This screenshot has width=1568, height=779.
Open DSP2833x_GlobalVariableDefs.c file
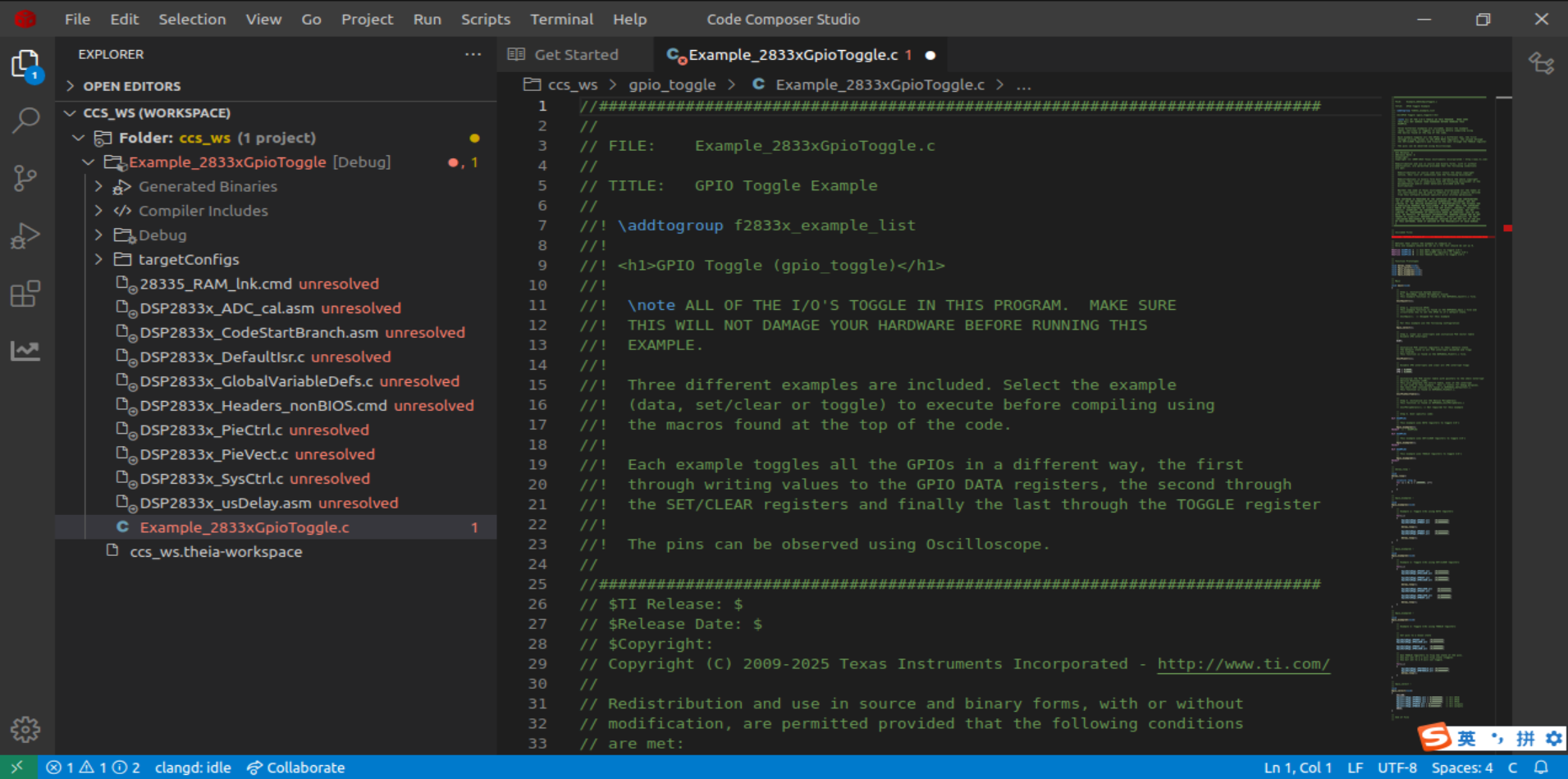[x=257, y=381]
